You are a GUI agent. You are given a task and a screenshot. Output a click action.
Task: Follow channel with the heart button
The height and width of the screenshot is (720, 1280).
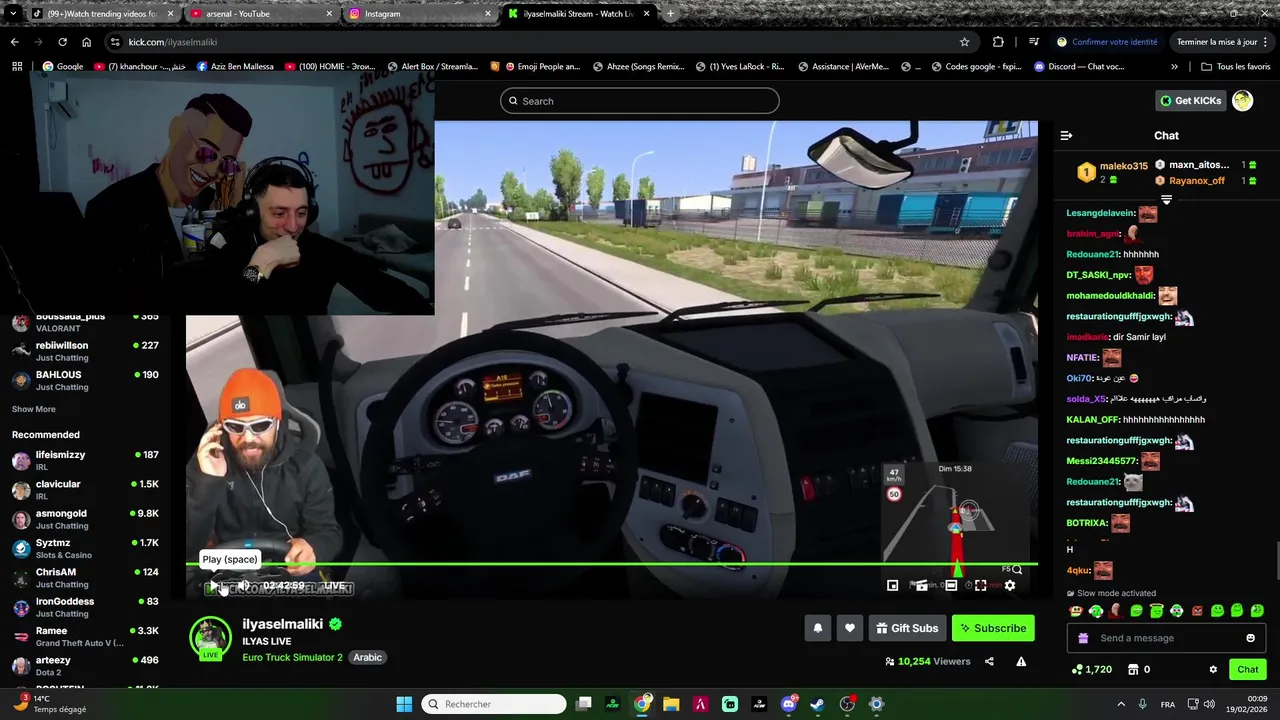[x=850, y=628]
